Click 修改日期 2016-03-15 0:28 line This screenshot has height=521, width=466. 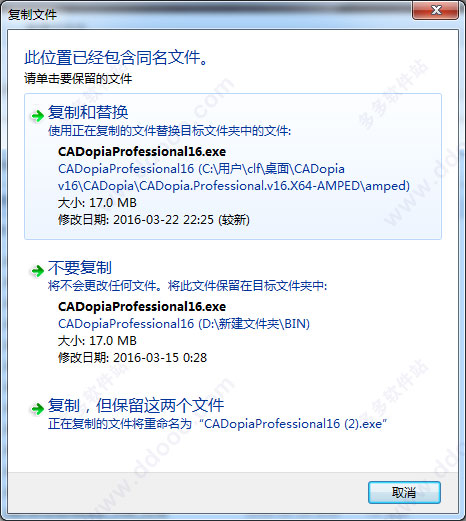point(132,358)
